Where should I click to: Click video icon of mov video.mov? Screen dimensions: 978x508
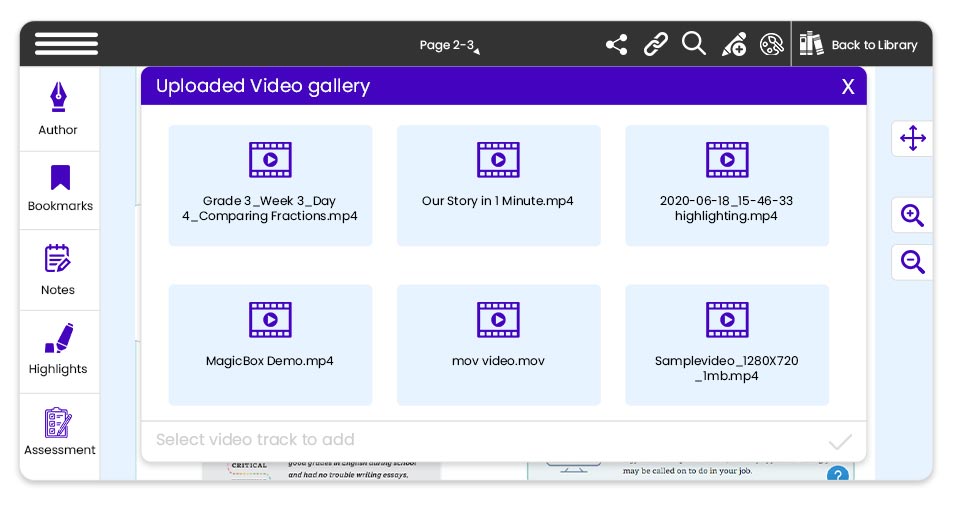pos(498,320)
